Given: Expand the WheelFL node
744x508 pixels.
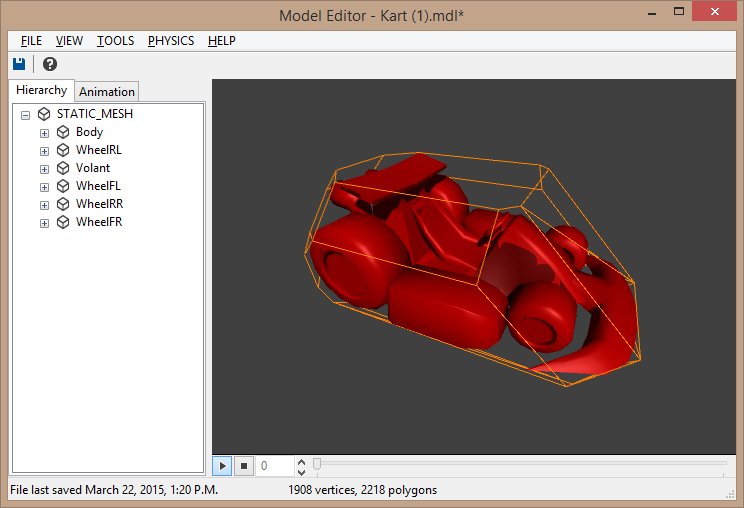Looking at the screenshot, I should [x=44, y=187].
